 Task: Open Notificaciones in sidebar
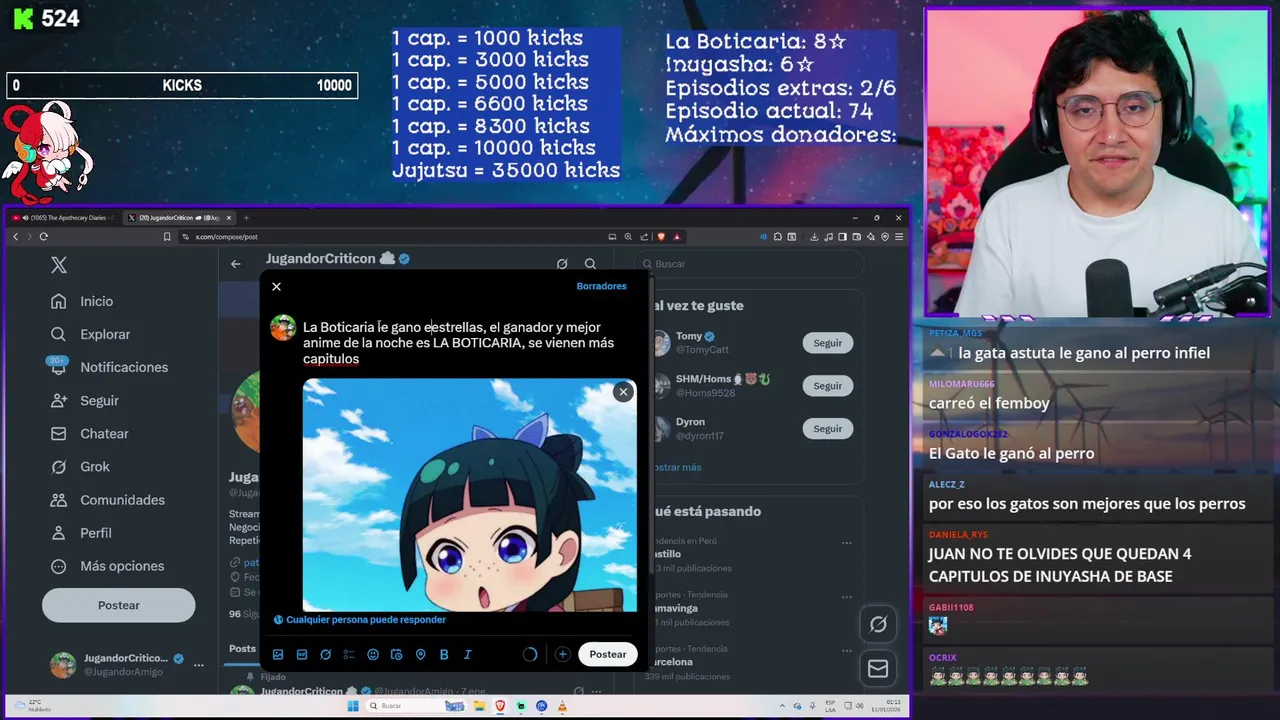click(111, 367)
